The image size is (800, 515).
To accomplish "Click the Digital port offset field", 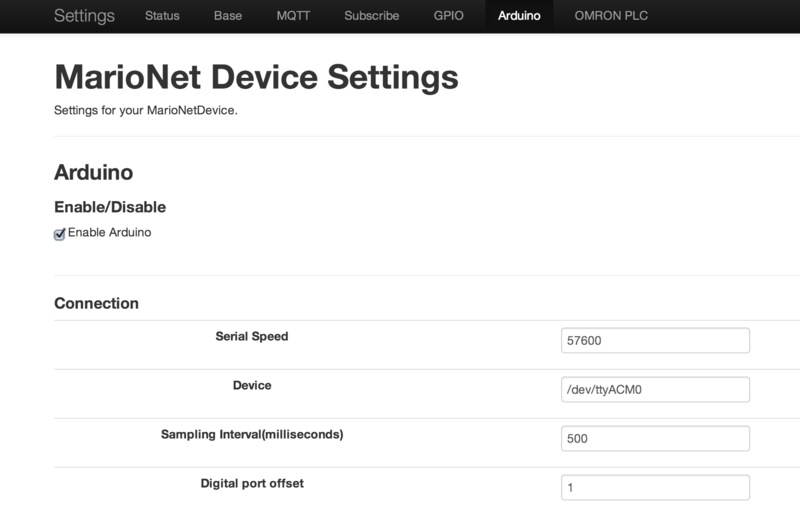I will click(655, 487).
